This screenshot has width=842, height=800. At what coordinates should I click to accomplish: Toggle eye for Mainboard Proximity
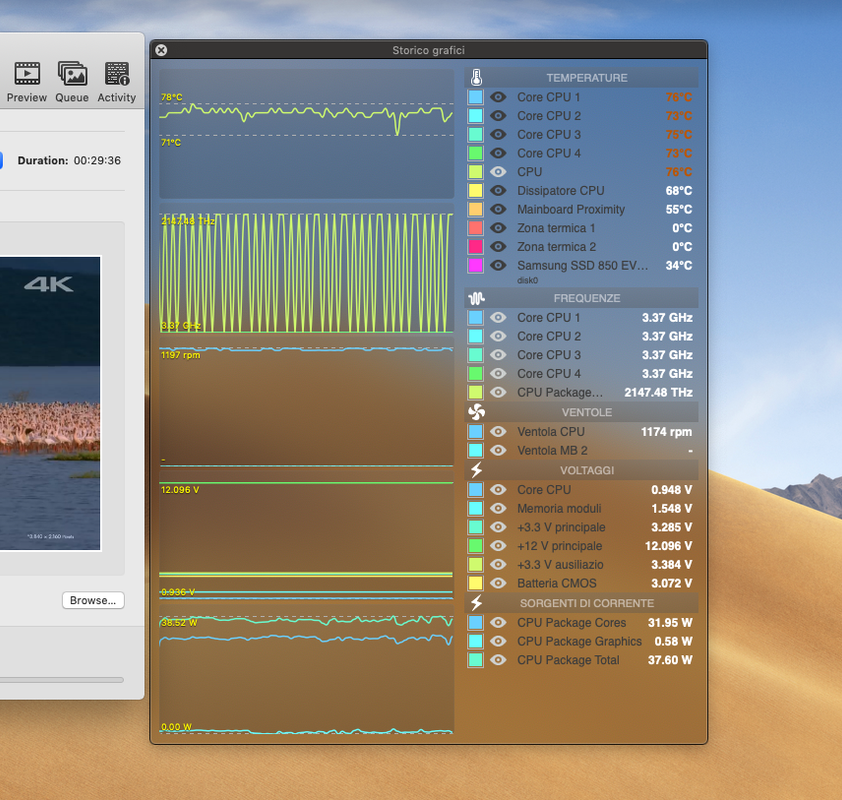coord(498,209)
